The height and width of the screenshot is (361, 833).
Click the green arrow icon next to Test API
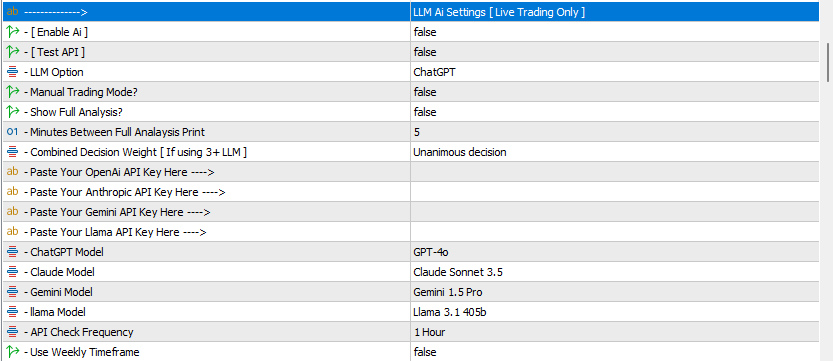click(13, 51)
